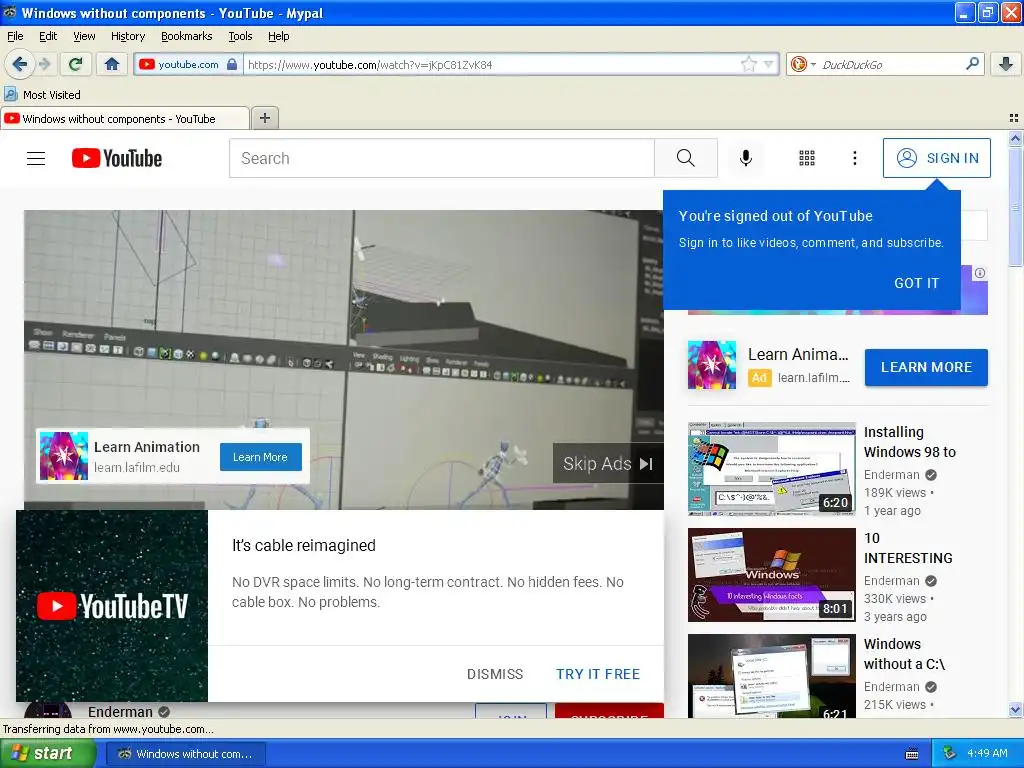Focus the YouTube Search field

point(441,158)
